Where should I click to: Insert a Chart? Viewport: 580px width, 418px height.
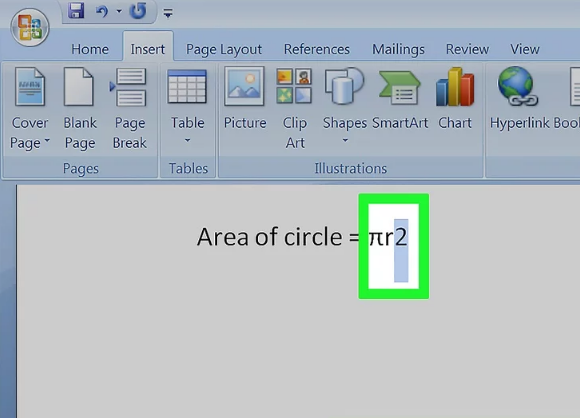[x=455, y=99]
